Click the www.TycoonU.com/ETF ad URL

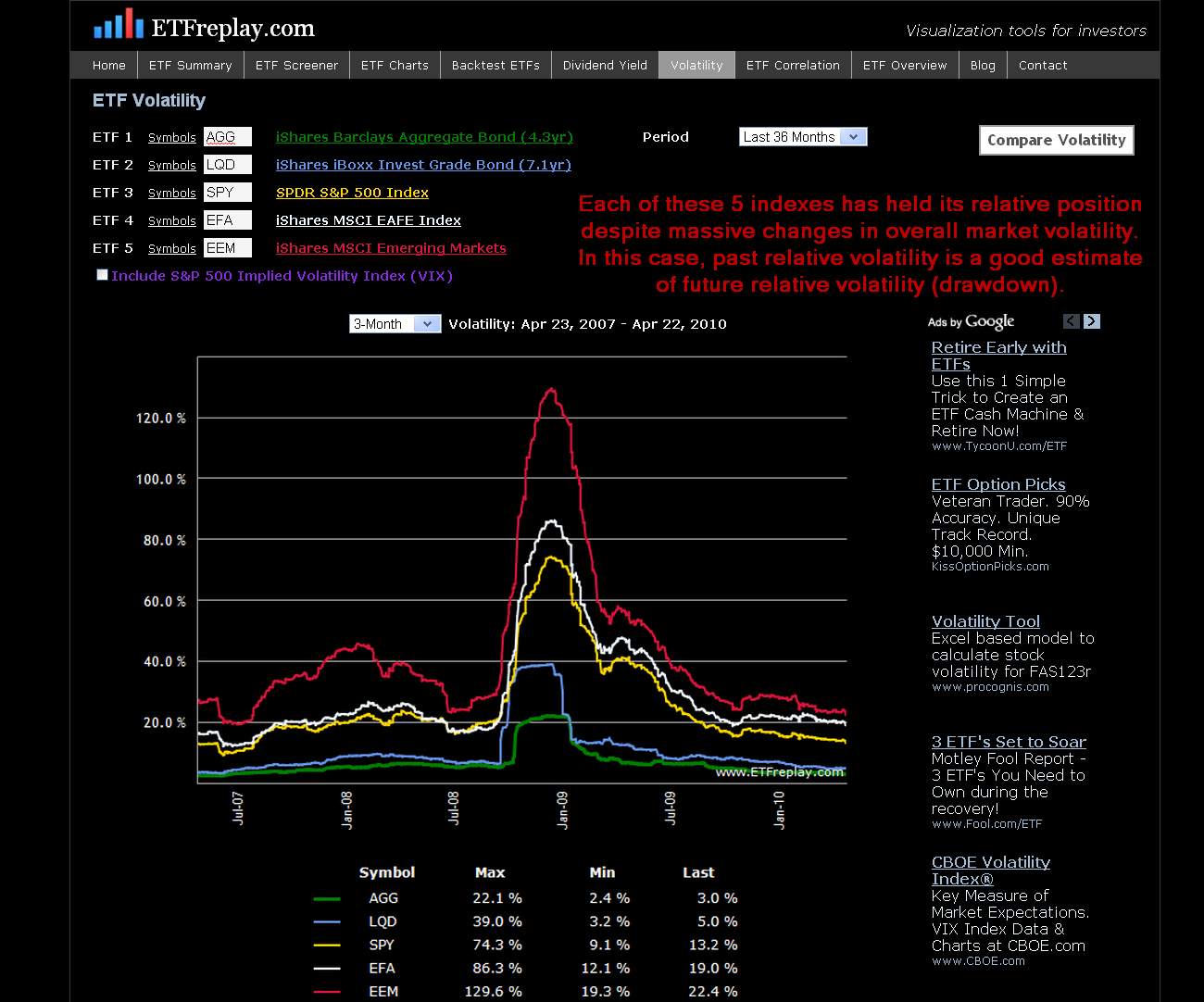[x=999, y=446]
